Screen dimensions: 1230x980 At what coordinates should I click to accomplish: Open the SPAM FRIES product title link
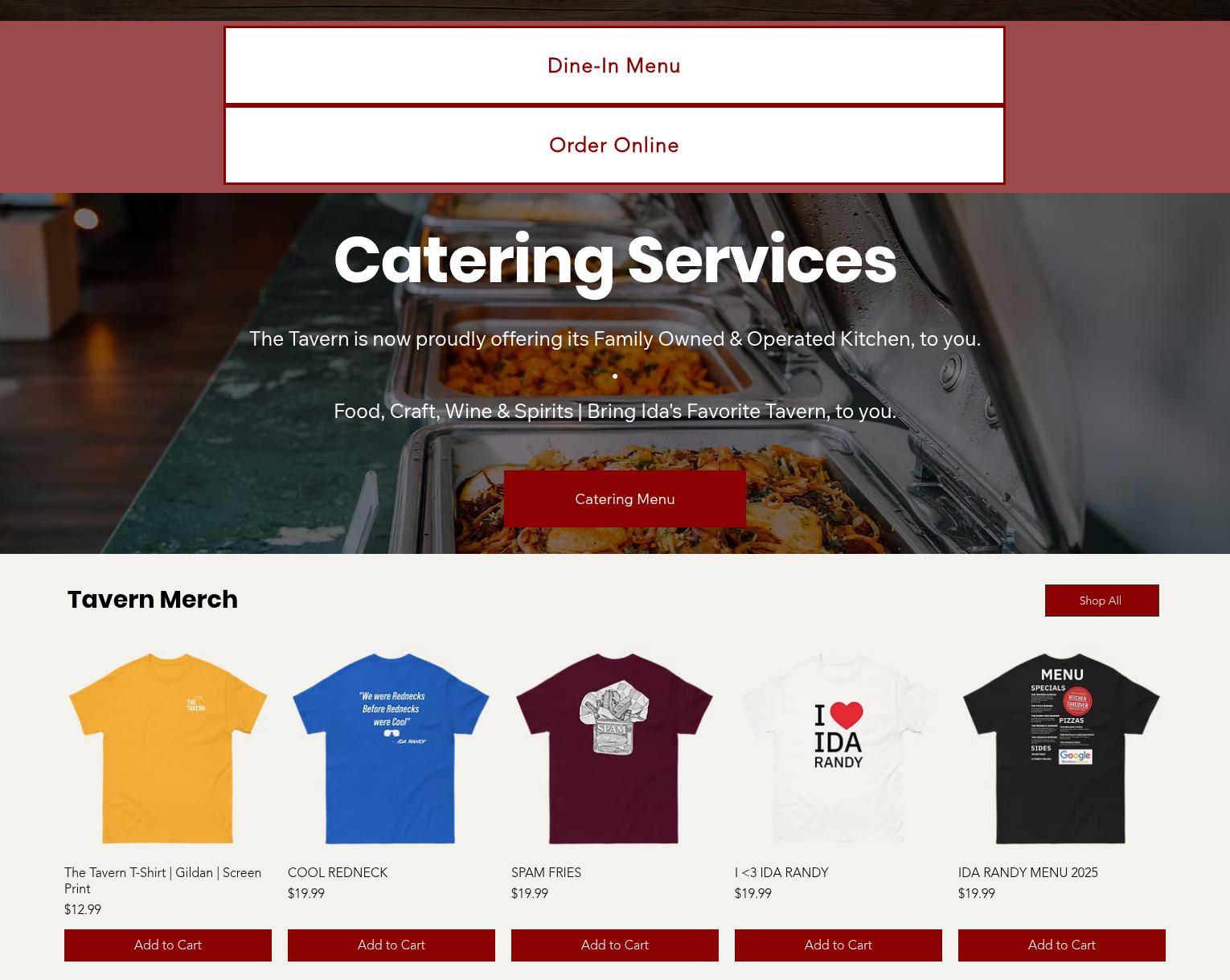click(546, 872)
